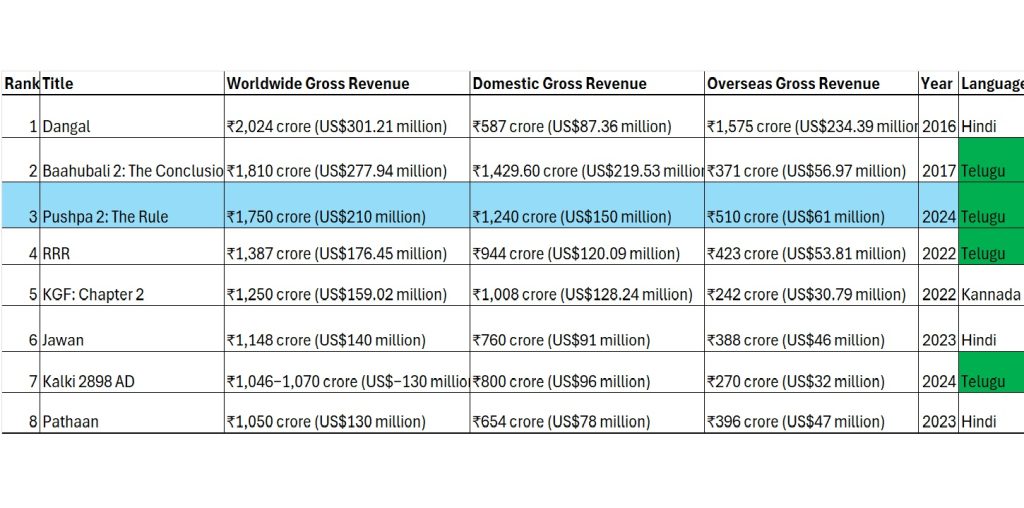Select the Jawan title cell

pos(132,328)
